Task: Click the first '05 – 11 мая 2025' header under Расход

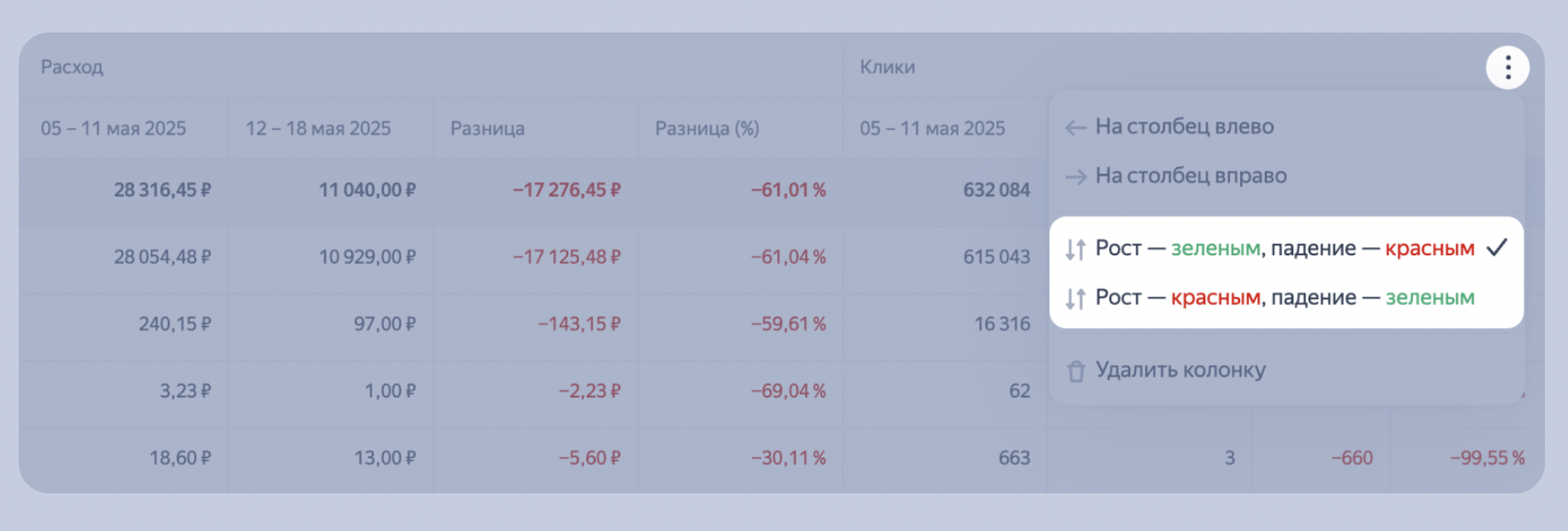Action: pos(113,128)
